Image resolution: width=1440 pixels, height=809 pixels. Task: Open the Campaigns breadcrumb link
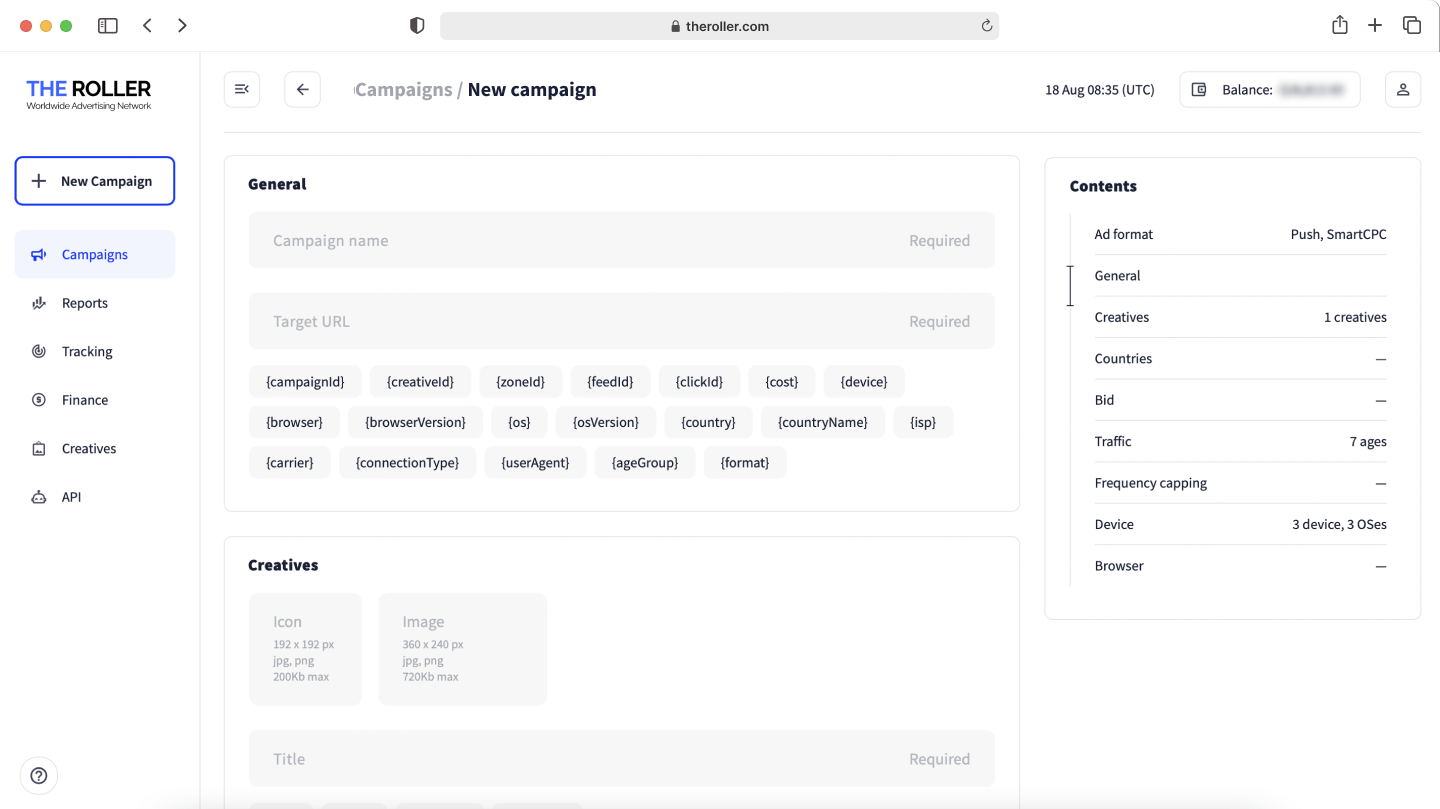[x=403, y=89]
